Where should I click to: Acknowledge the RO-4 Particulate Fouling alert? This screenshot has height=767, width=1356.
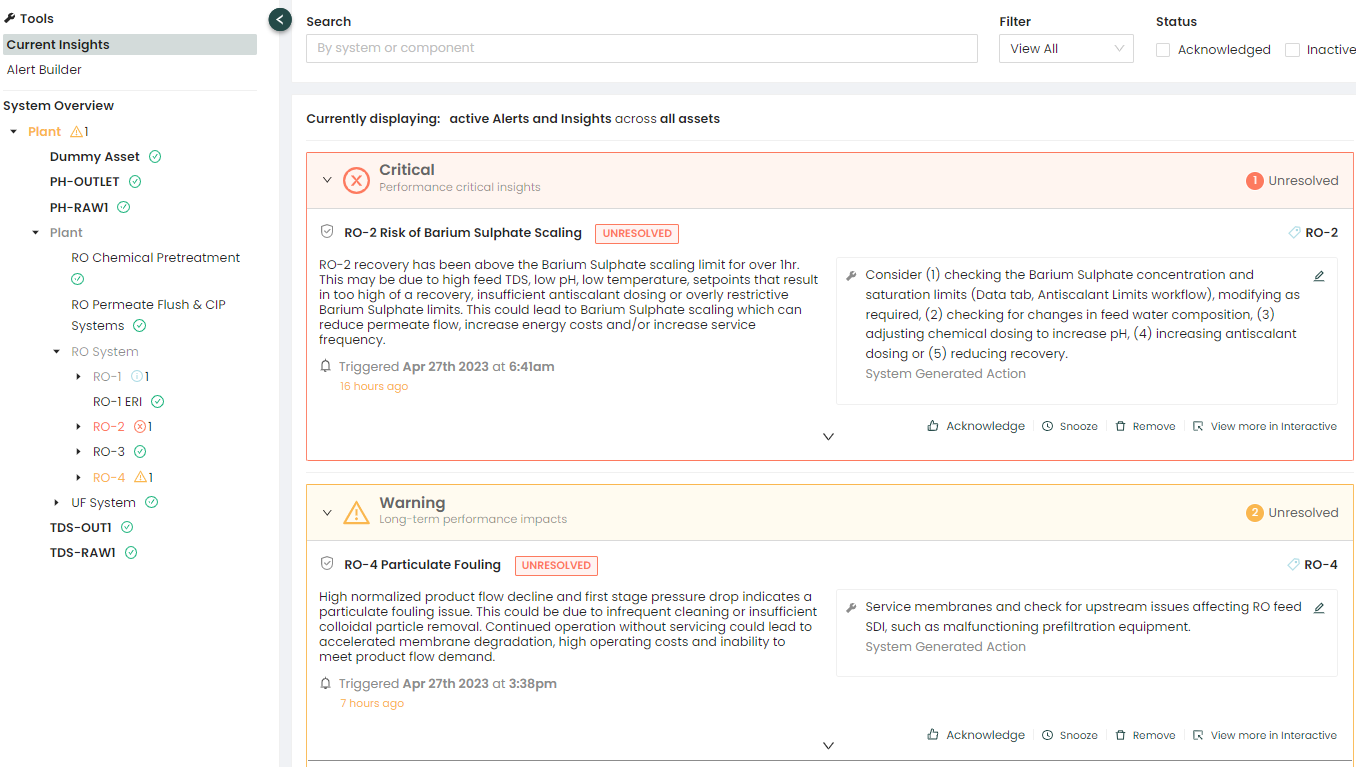[976, 735]
